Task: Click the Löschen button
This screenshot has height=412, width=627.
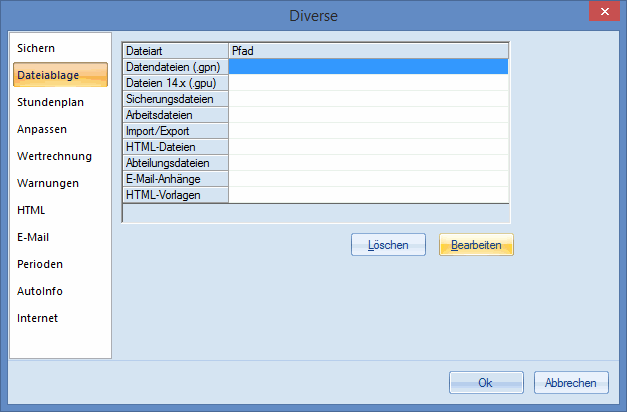Action: tap(388, 245)
